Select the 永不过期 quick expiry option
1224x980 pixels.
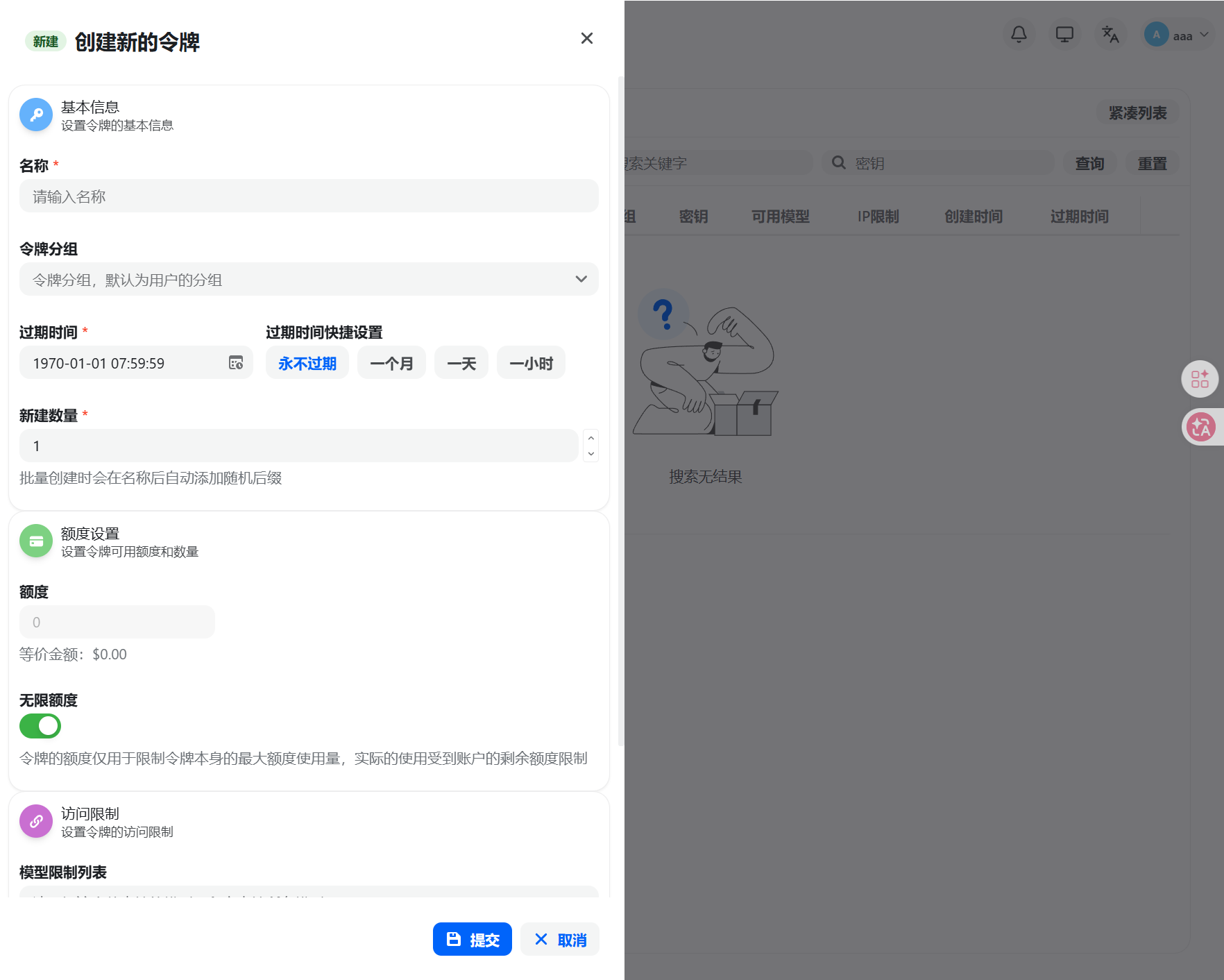coord(307,362)
